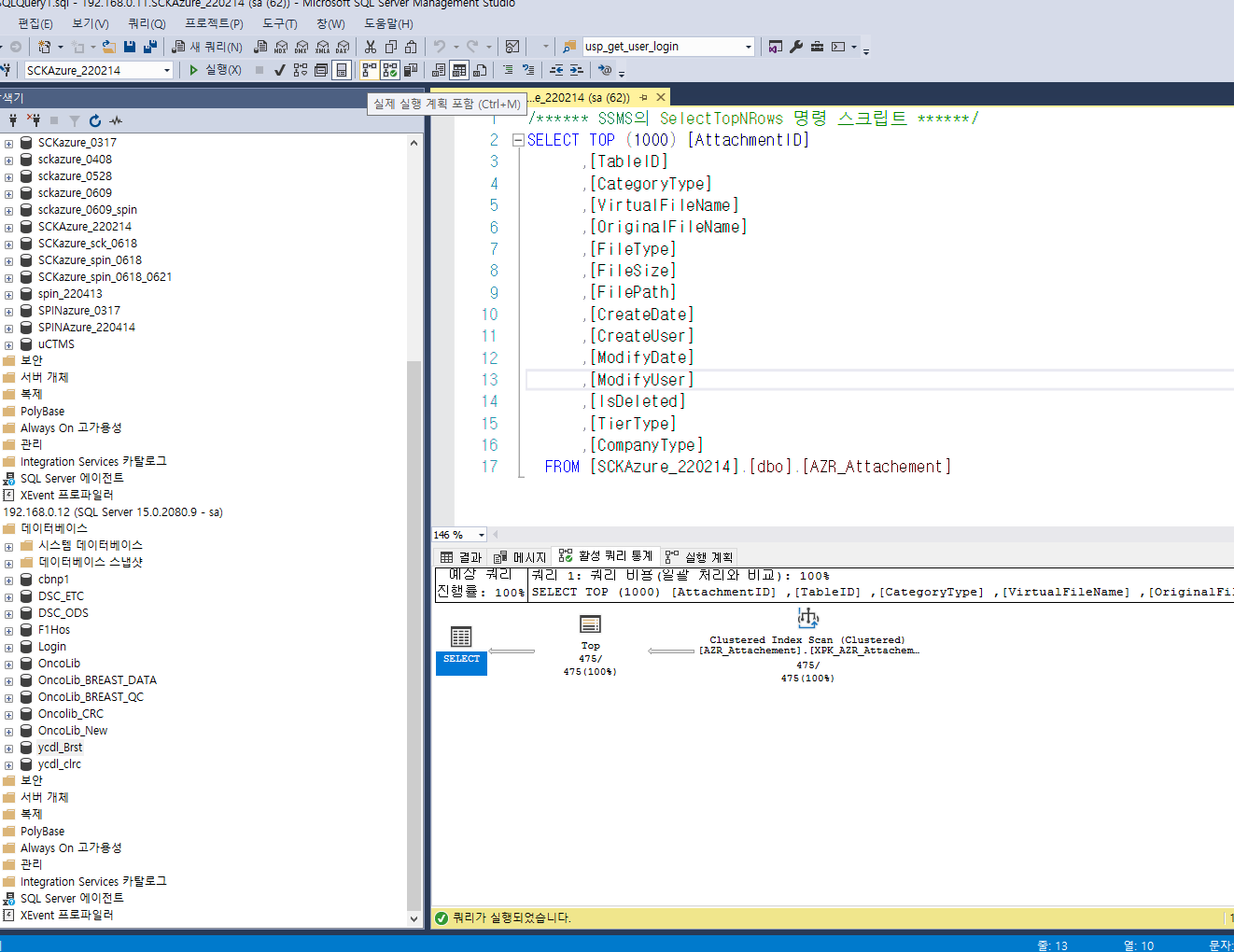This screenshot has height=952, width=1234.
Task: Expand the uCTMS database node
Action: click(8, 344)
